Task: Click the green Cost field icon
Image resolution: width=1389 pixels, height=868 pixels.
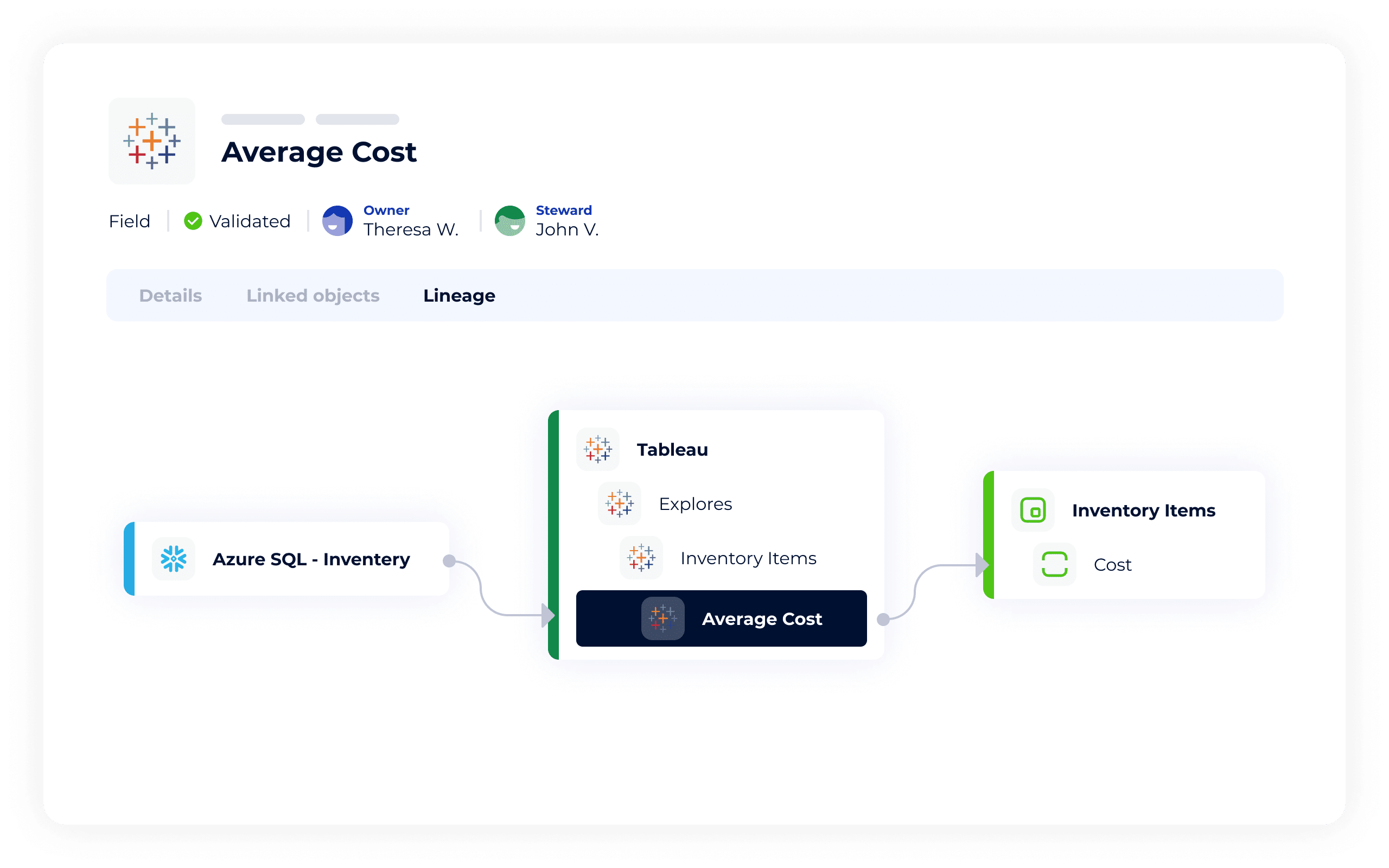Action: 1054,564
